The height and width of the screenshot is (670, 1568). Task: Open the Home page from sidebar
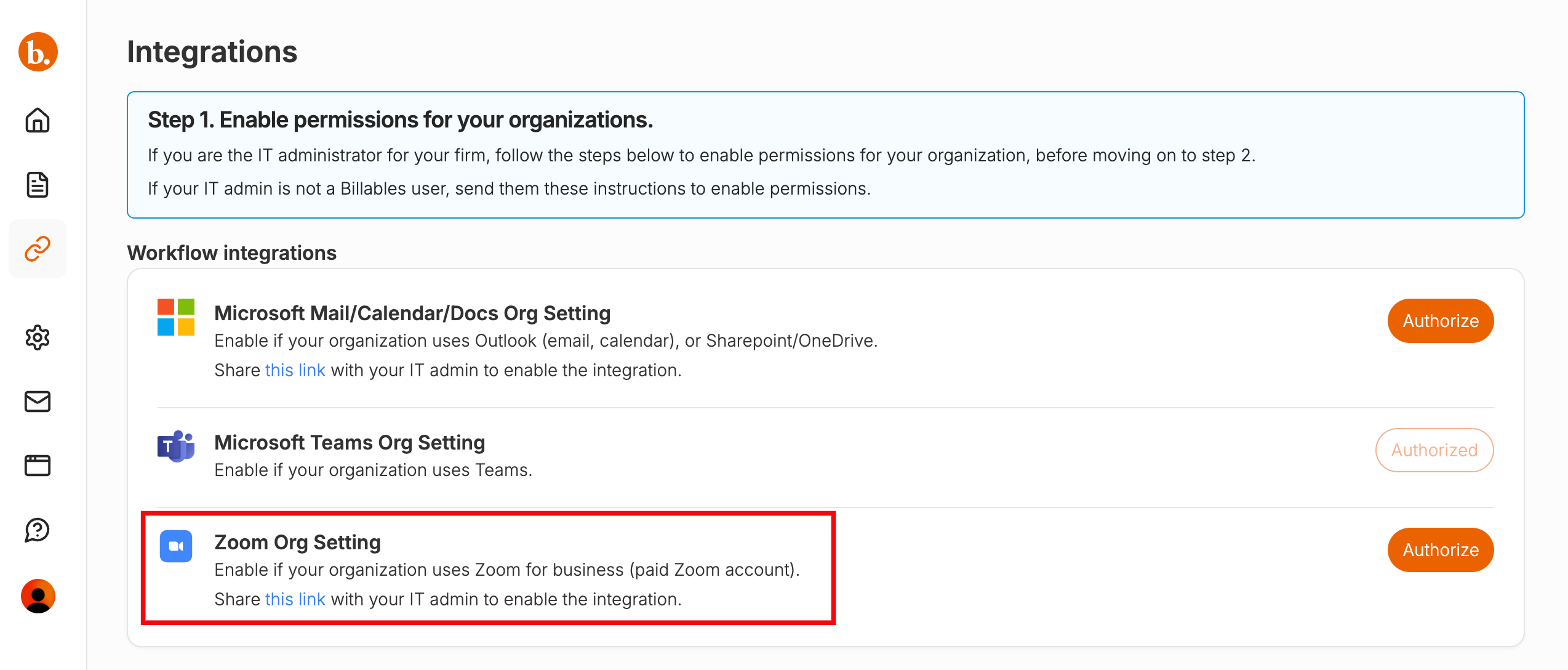[38, 120]
